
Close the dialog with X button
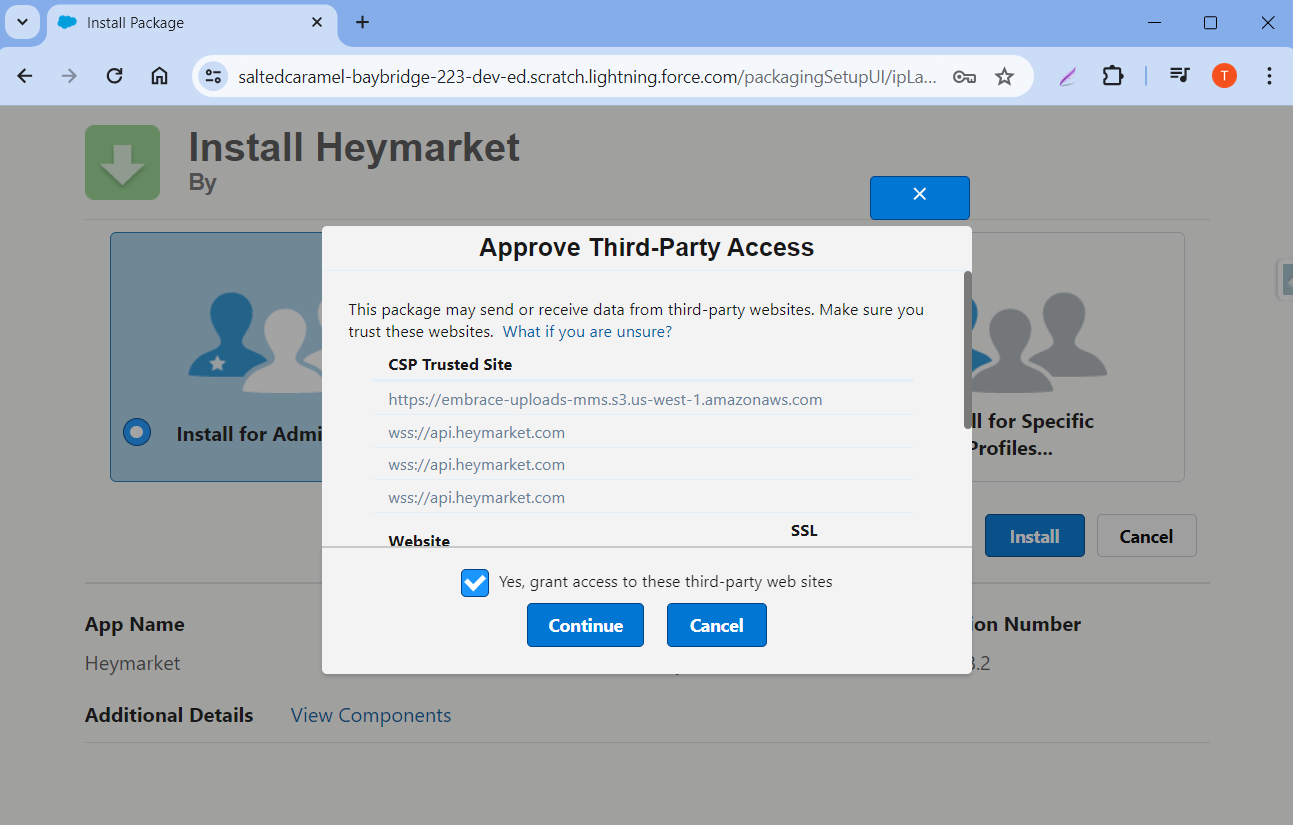coord(920,197)
